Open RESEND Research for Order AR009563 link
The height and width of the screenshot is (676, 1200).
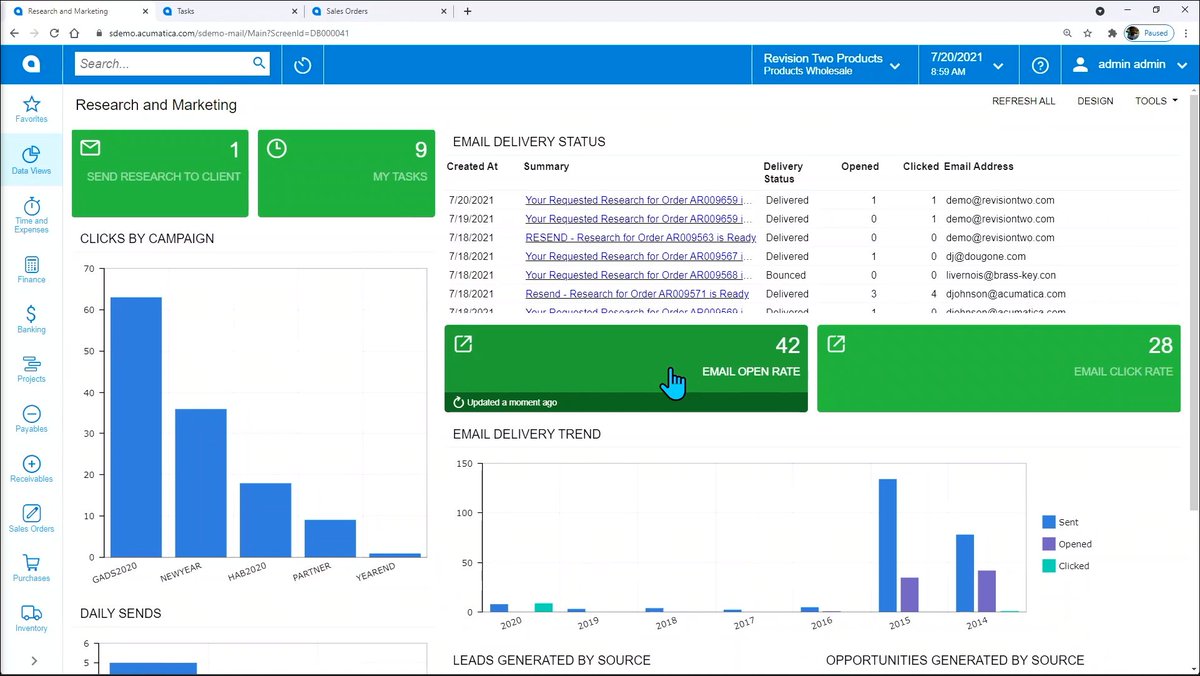point(640,238)
